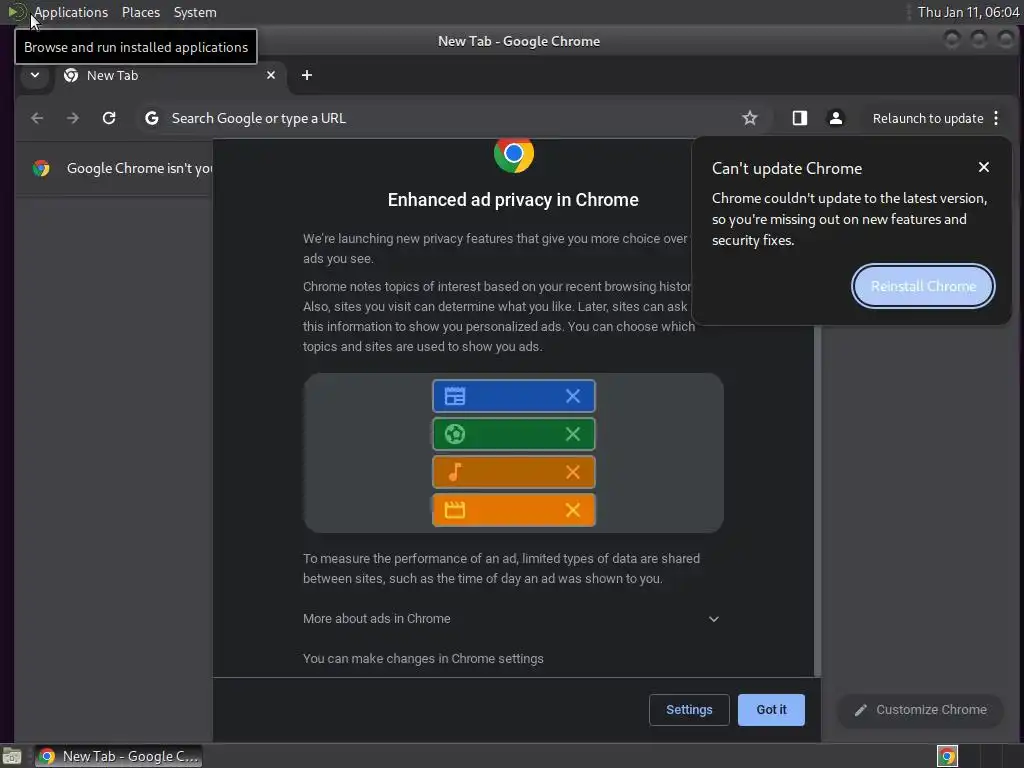
Task: Dismiss the Can't update Chrome popup
Action: pos(984,167)
